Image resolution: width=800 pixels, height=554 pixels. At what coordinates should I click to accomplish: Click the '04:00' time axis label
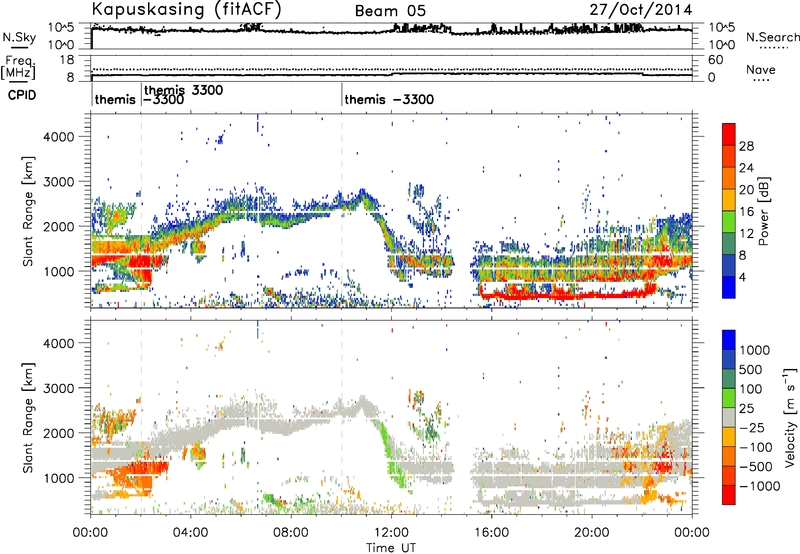coord(191,533)
